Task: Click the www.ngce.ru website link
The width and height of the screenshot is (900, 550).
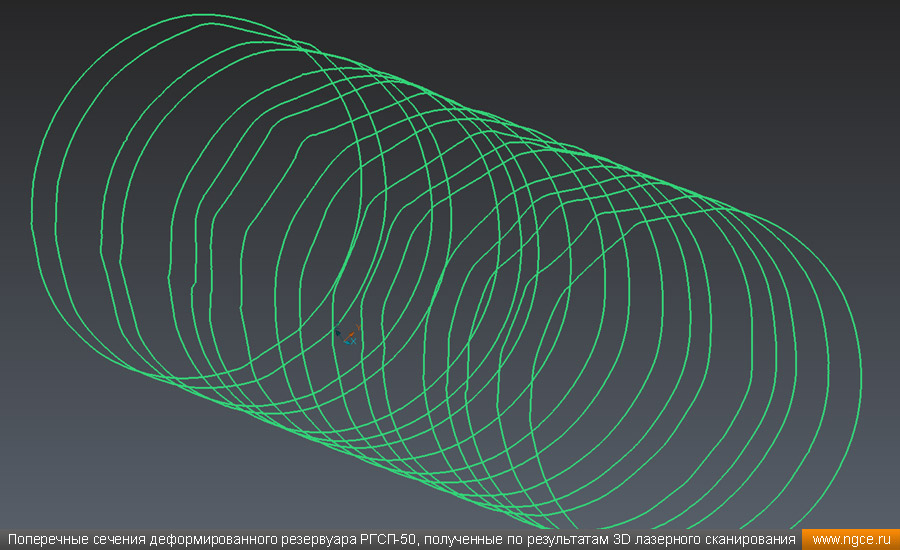Action: tap(851, 540)
